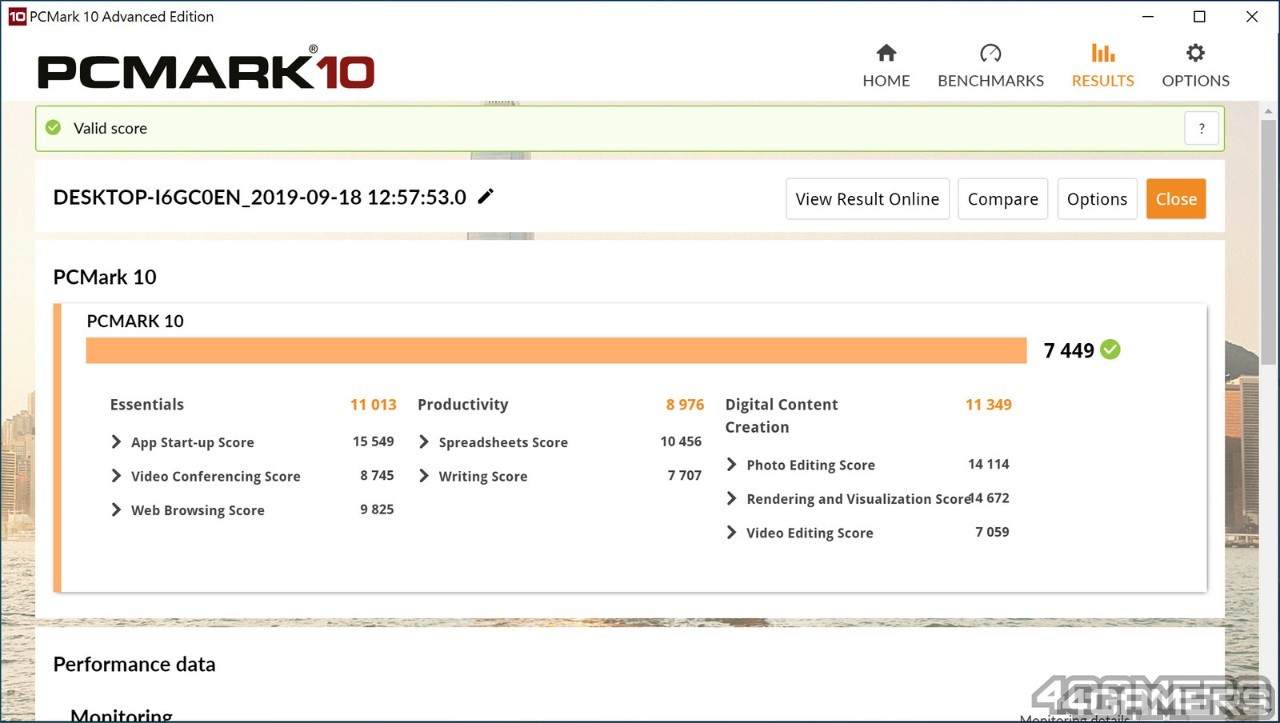The image size is (1280, 723).
Task: Click the green check beside 7 449
Action: (x=1110, y=350)
